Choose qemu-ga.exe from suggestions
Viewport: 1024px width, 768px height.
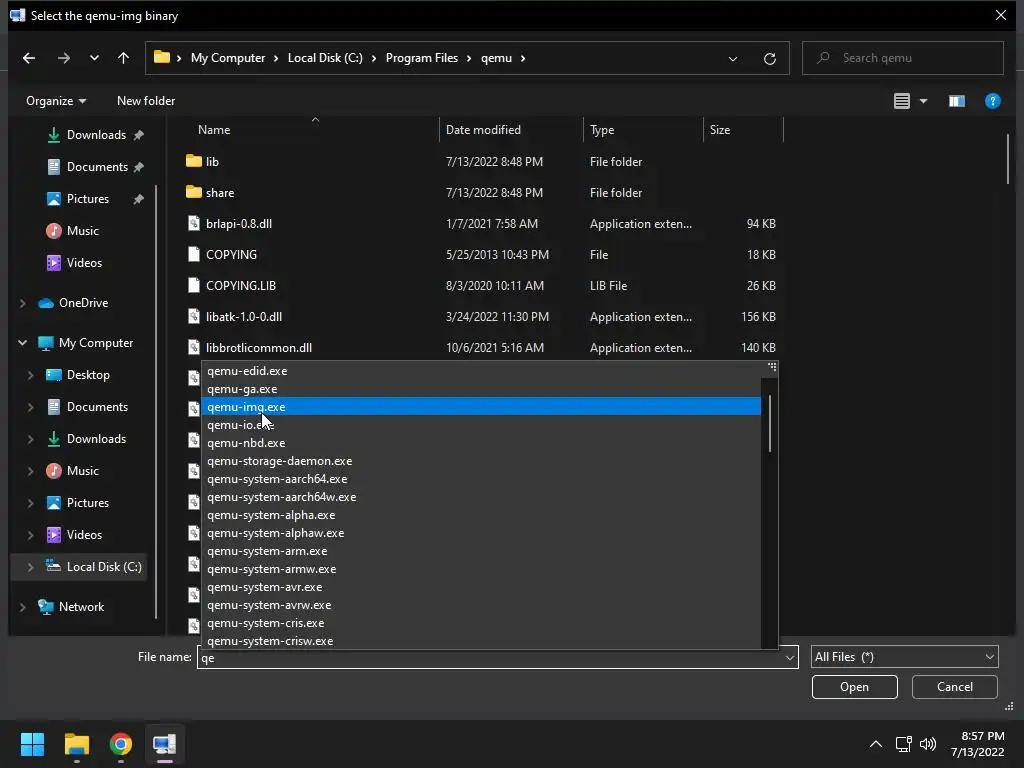[x=481, y=389]
